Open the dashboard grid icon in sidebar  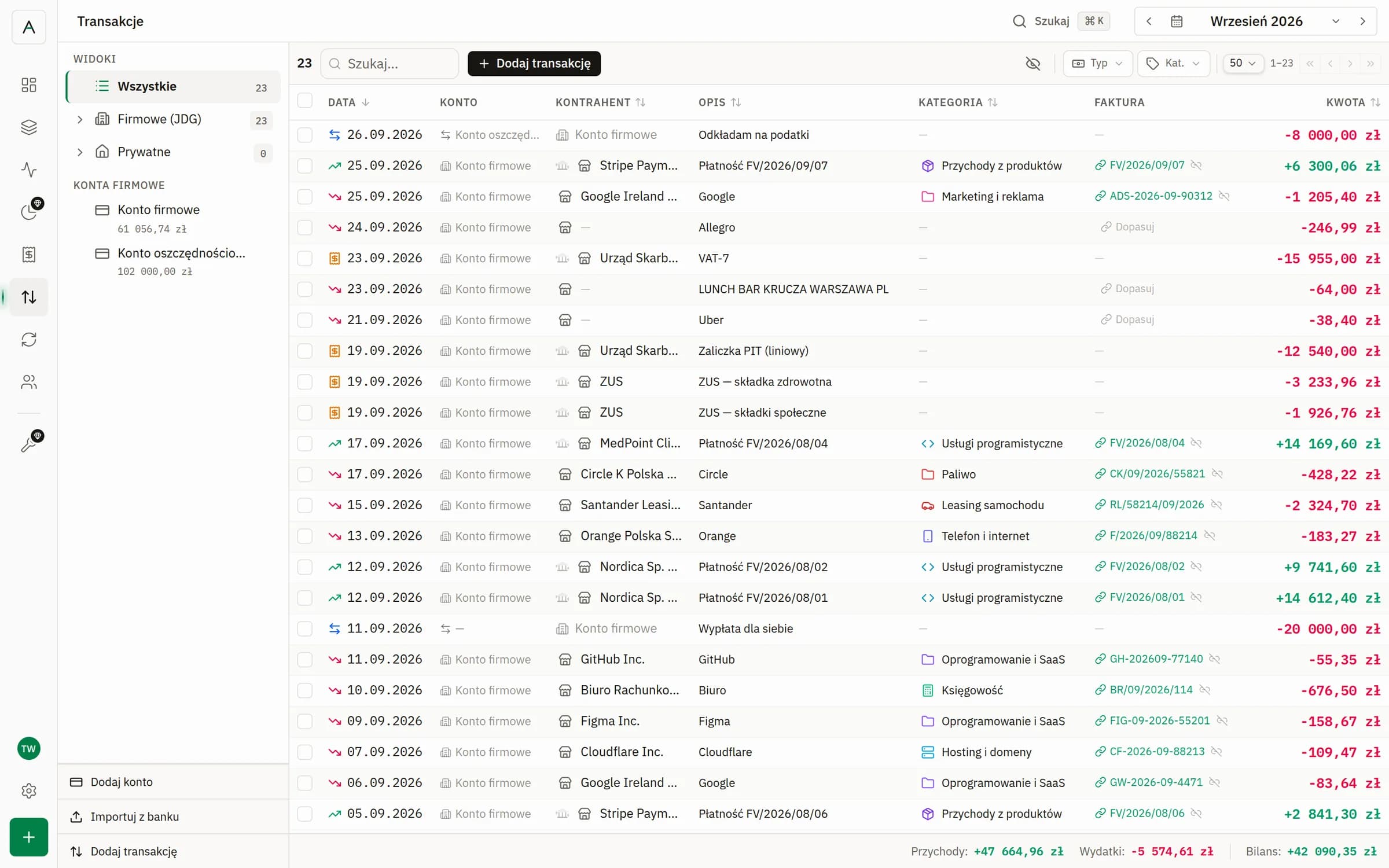click(x=28, y=85)
